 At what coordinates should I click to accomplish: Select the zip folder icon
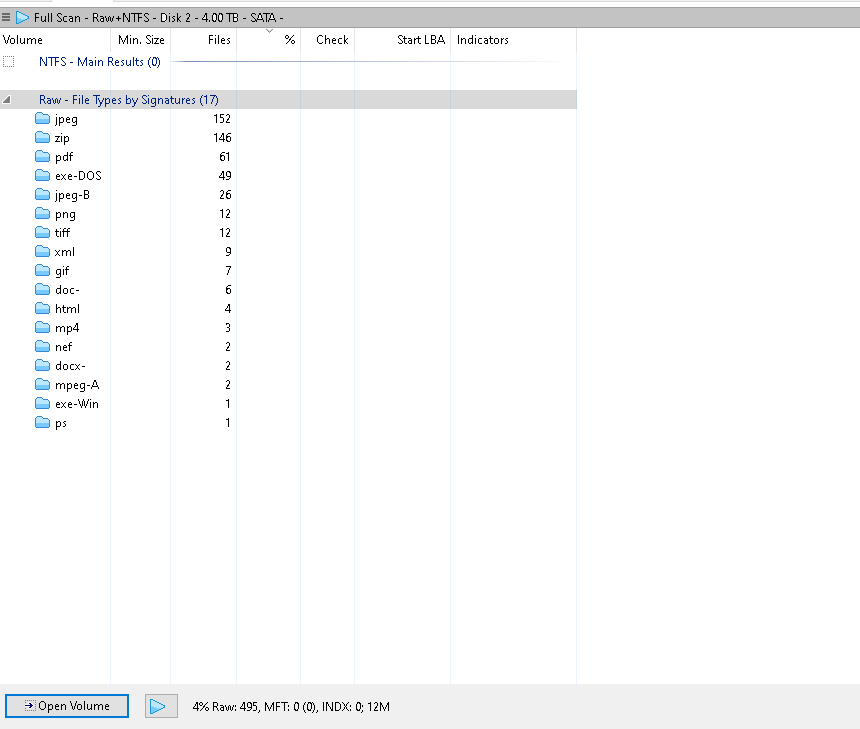(x=42, y=138)
